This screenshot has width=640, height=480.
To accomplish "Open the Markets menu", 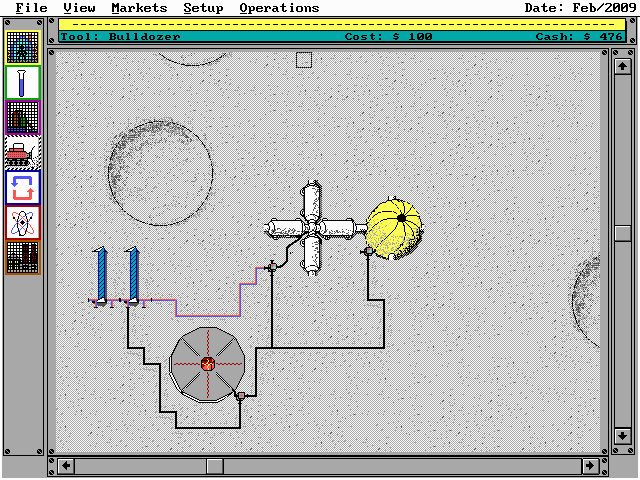I will [139, 8].
